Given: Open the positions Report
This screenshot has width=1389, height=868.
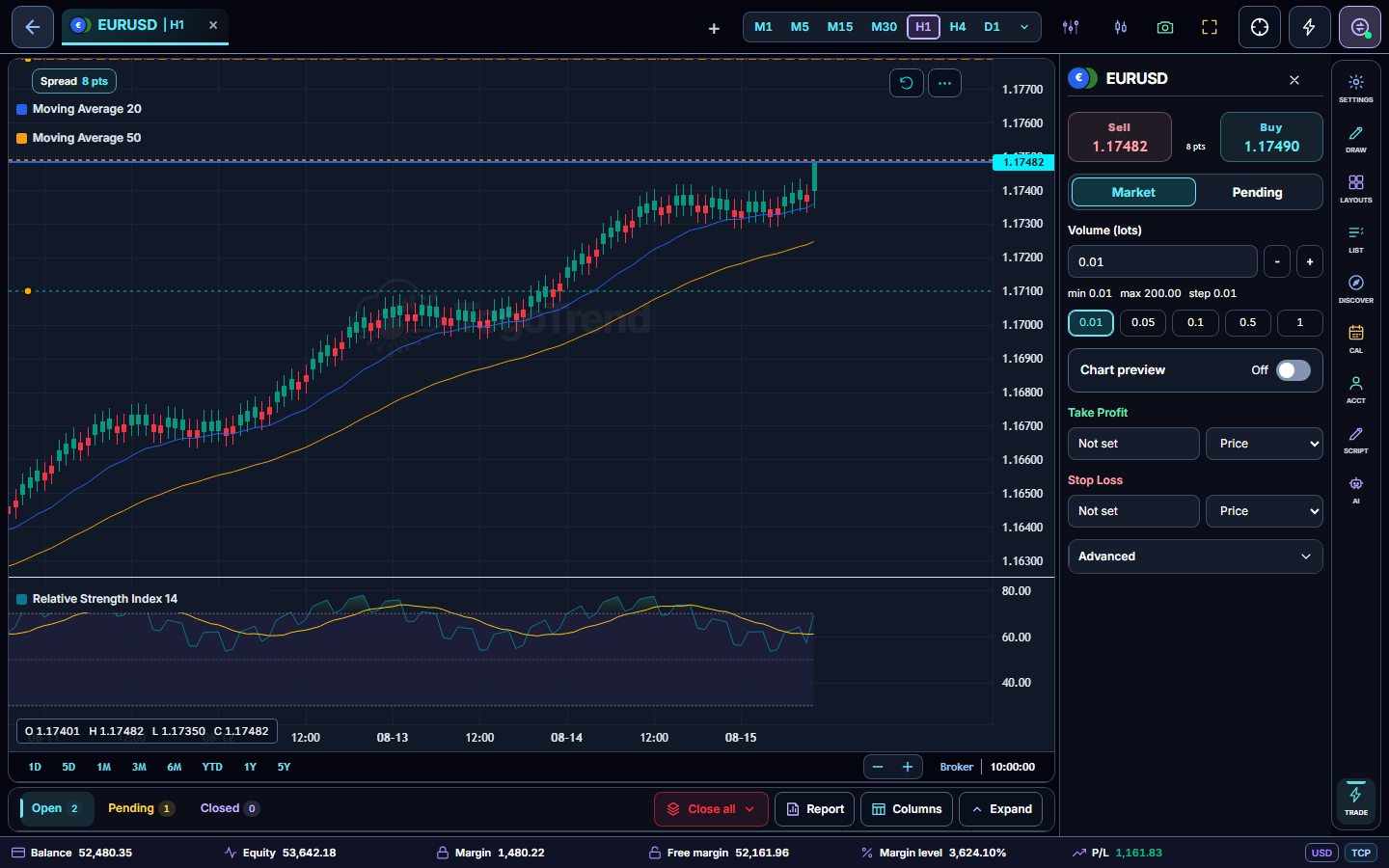Looking at the screenshot, I should (815, 809).
